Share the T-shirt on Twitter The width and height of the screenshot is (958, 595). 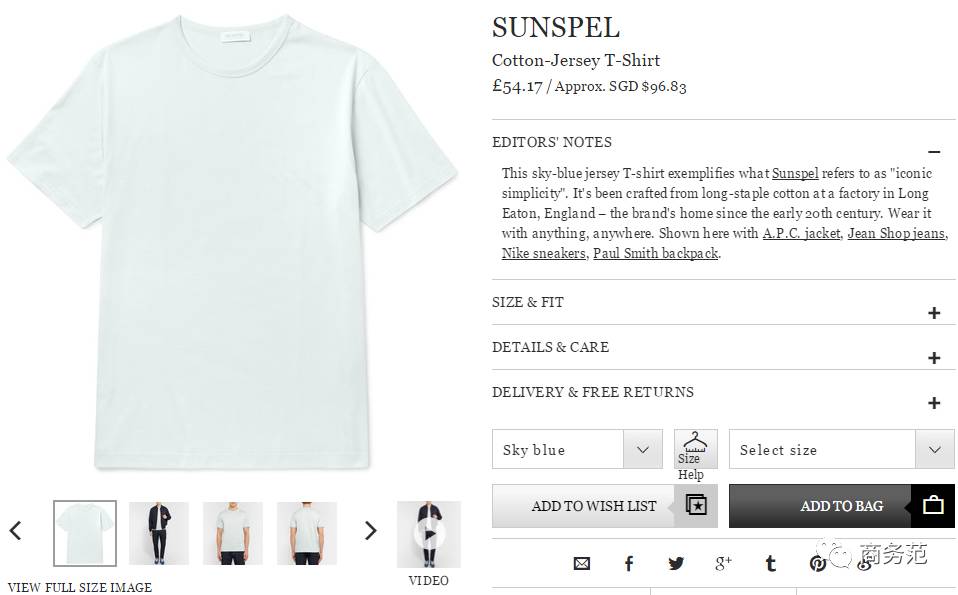click(x=676, y=564)
